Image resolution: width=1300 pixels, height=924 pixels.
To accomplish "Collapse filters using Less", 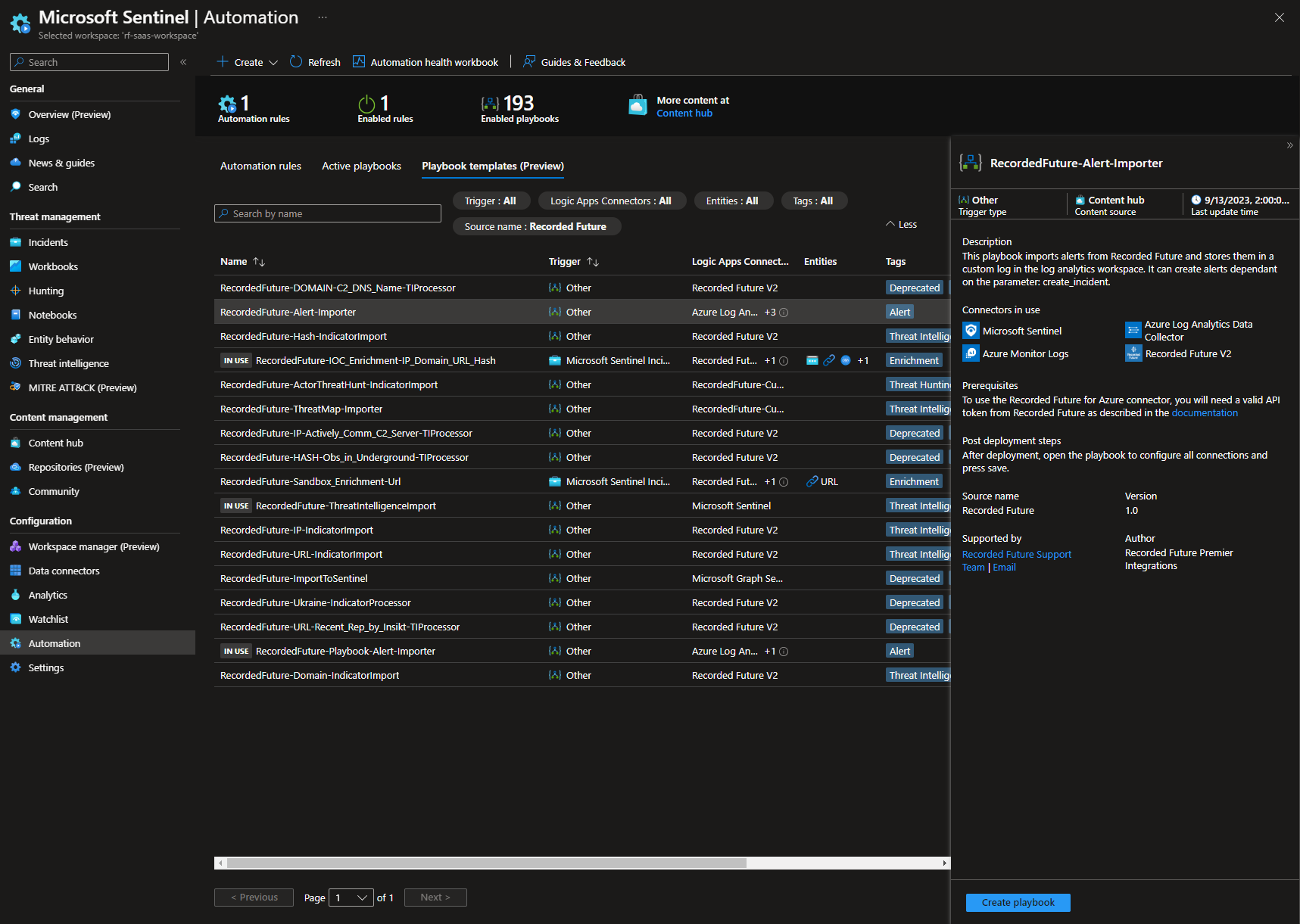I will (901, 225).
